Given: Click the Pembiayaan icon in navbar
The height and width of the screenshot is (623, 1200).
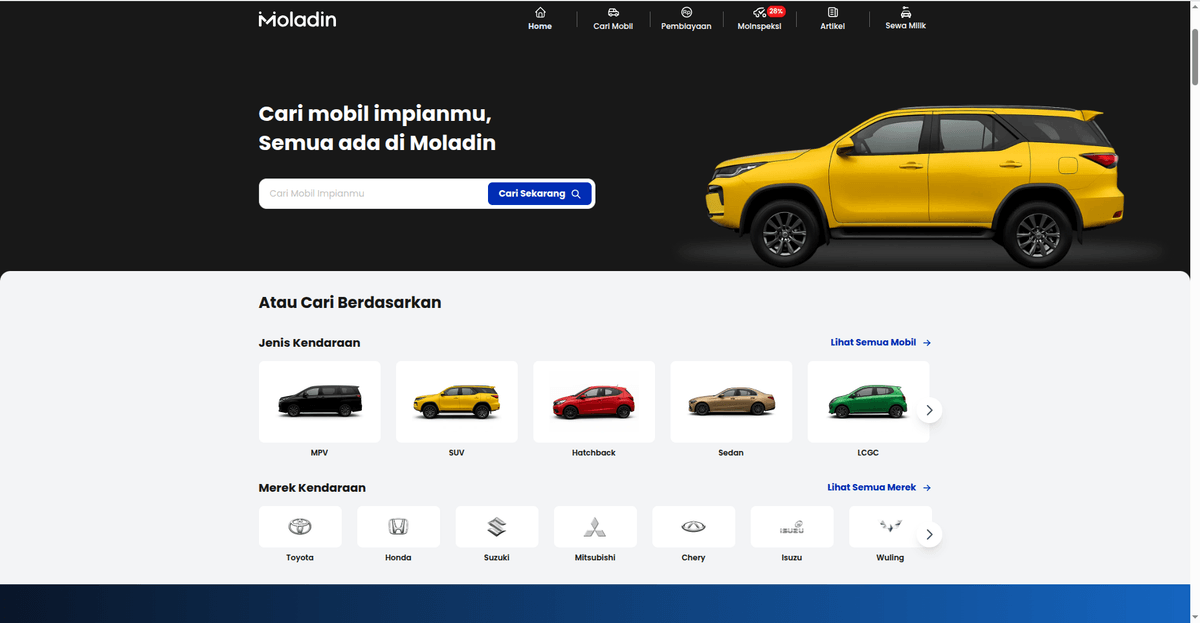Looking at the screenshot, I should coord(686,12).
